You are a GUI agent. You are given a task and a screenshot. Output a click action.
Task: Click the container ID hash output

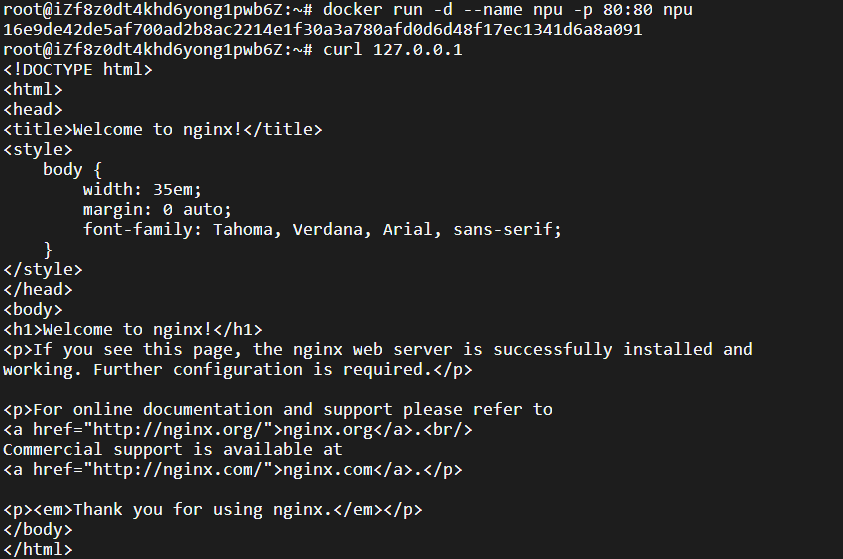click(323, 30)
